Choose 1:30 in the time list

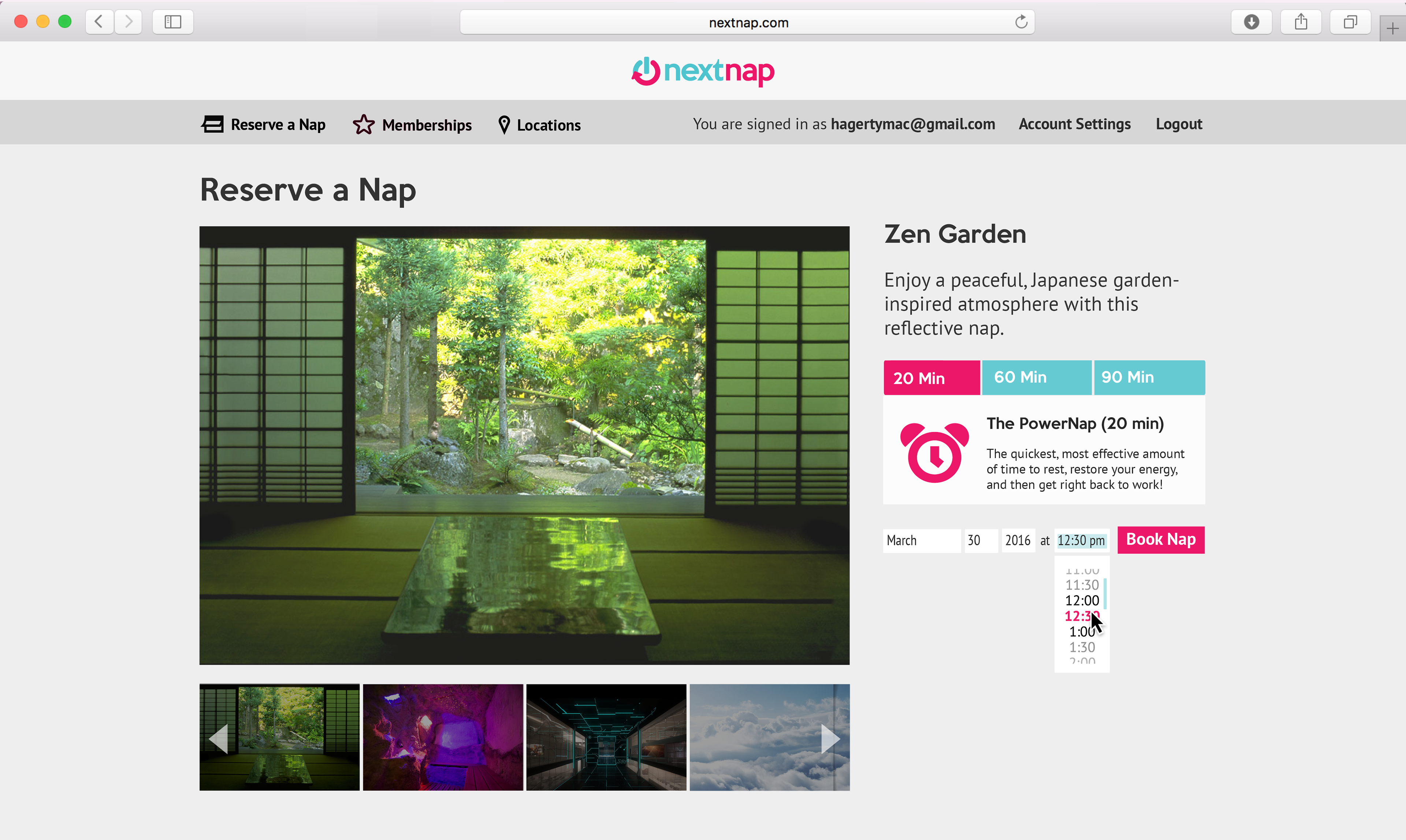1082,647
